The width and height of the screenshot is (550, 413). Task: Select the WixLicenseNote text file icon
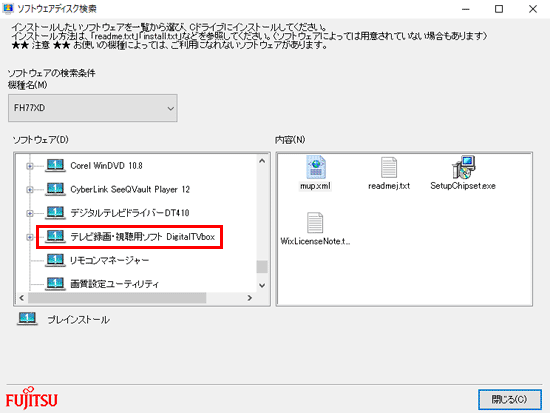point(315,223)
